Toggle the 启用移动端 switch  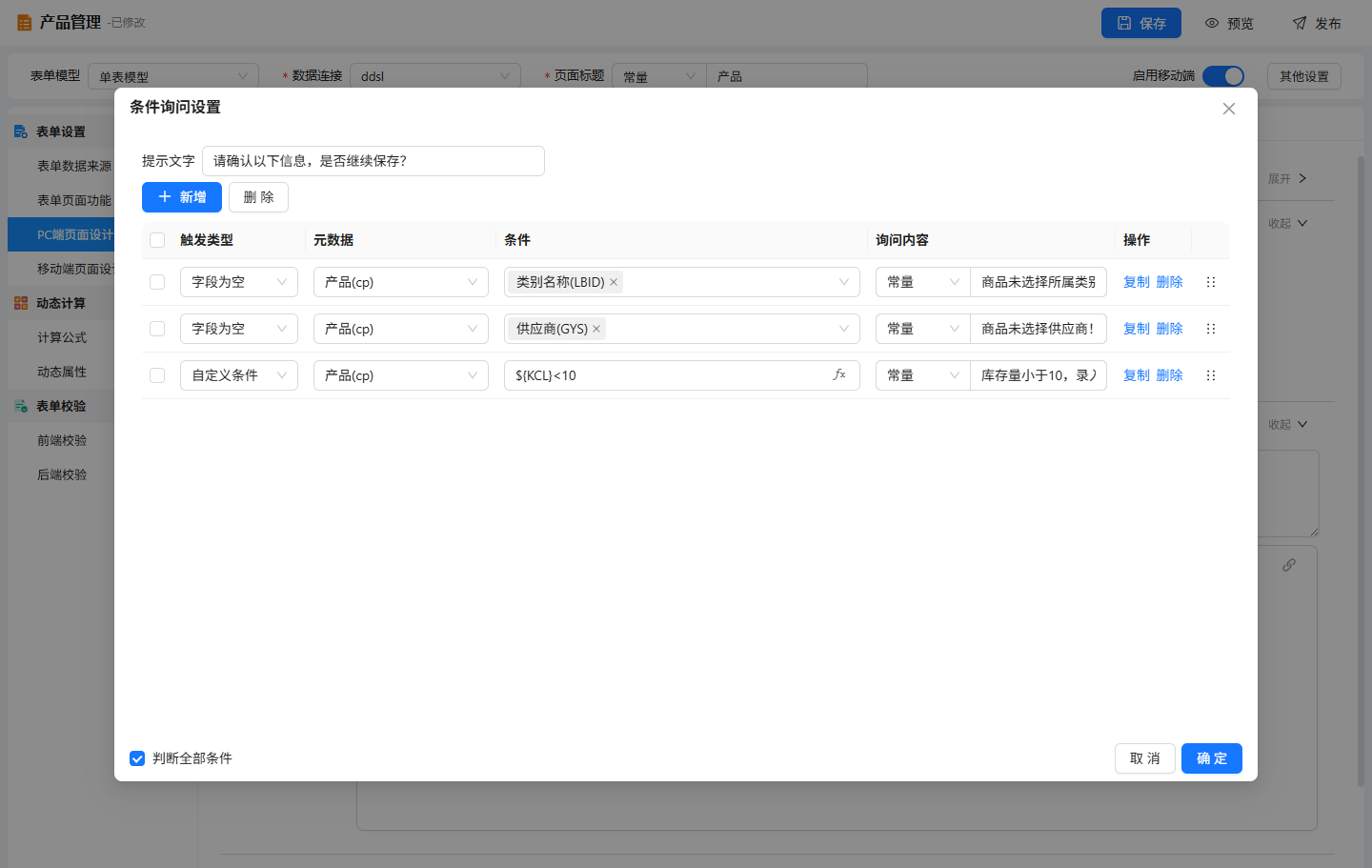coord(1223,76)
